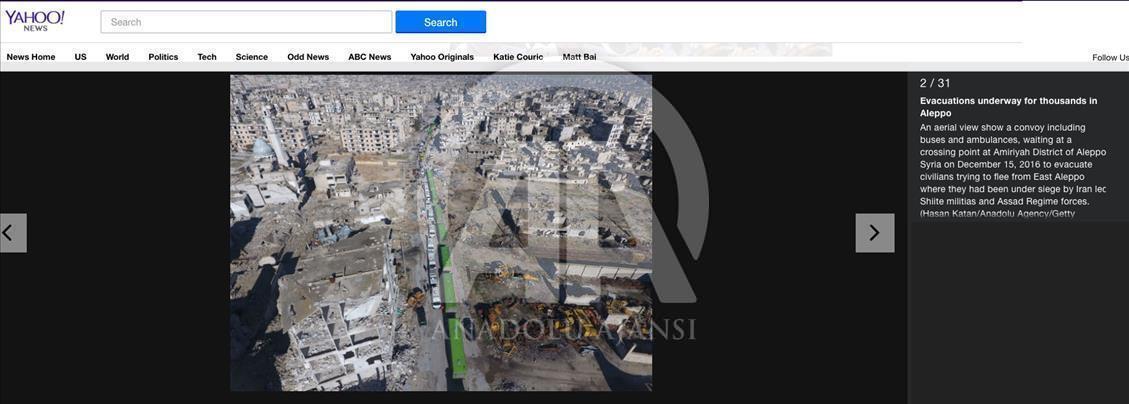
Task: Visit the Matt Bai page
Action: (x=579, y=57)
